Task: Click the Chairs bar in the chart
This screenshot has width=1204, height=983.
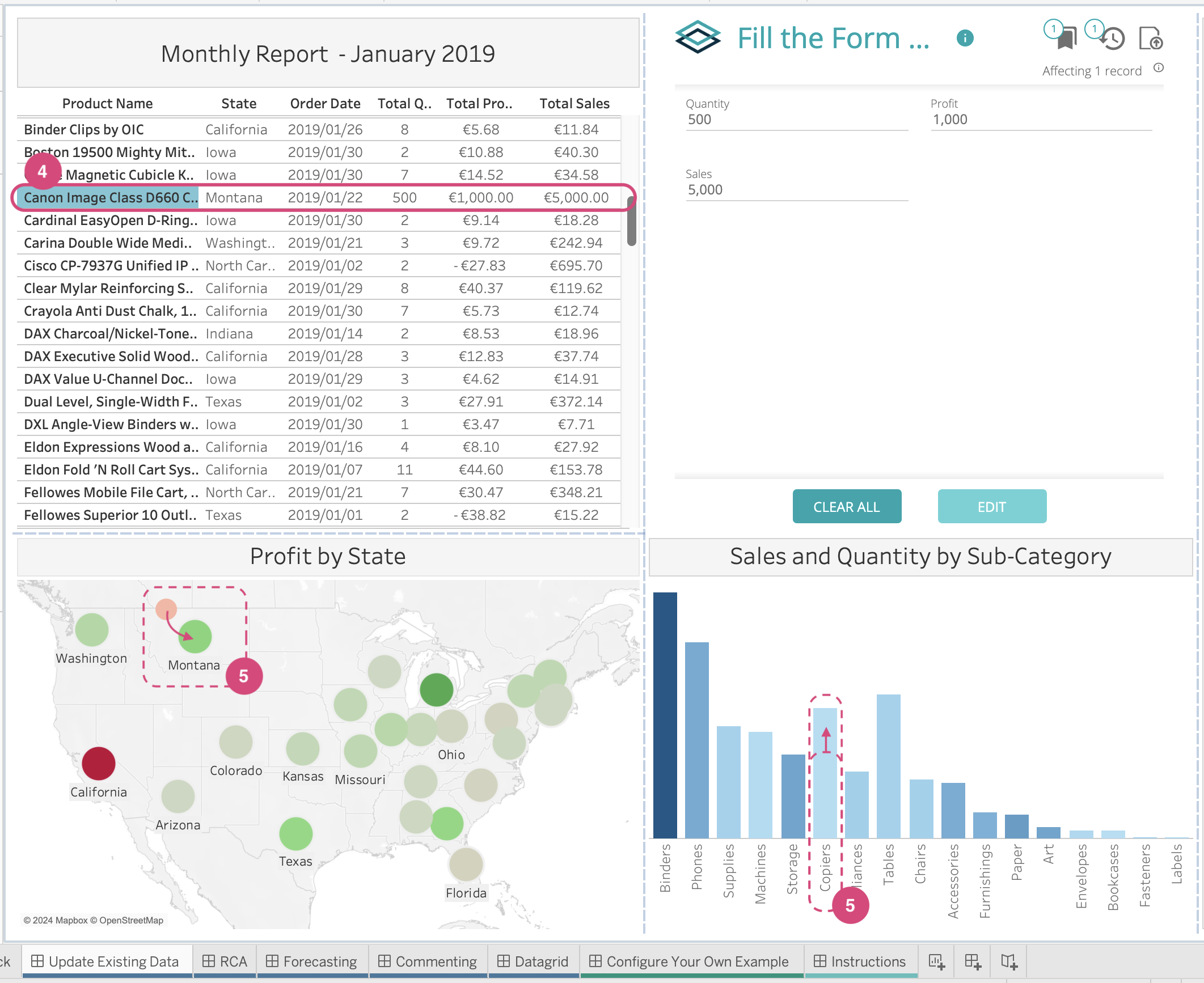Action: tap(922, 808)
